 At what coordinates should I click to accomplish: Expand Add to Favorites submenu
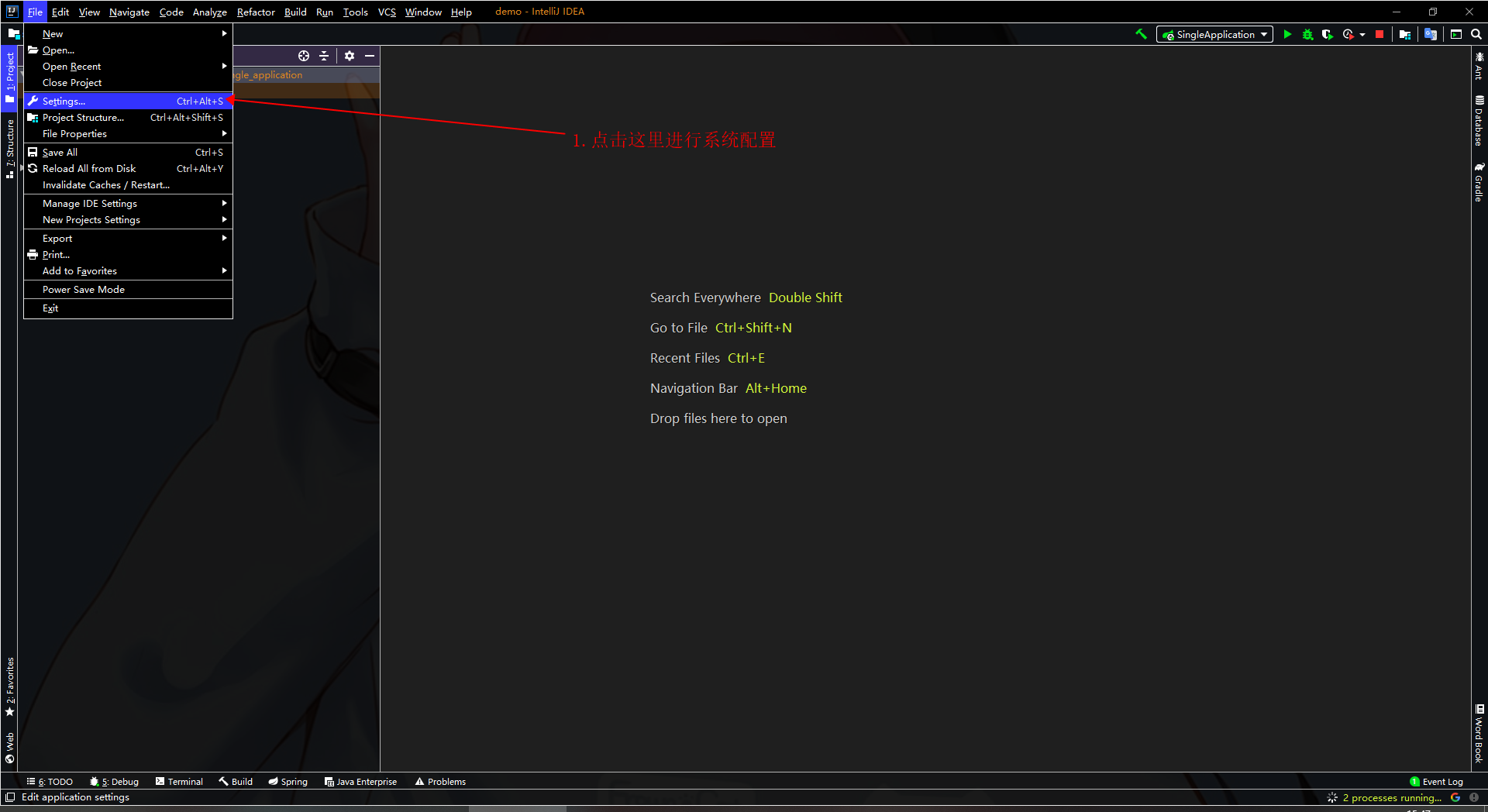pyautogui.click(x=128, y=270)
